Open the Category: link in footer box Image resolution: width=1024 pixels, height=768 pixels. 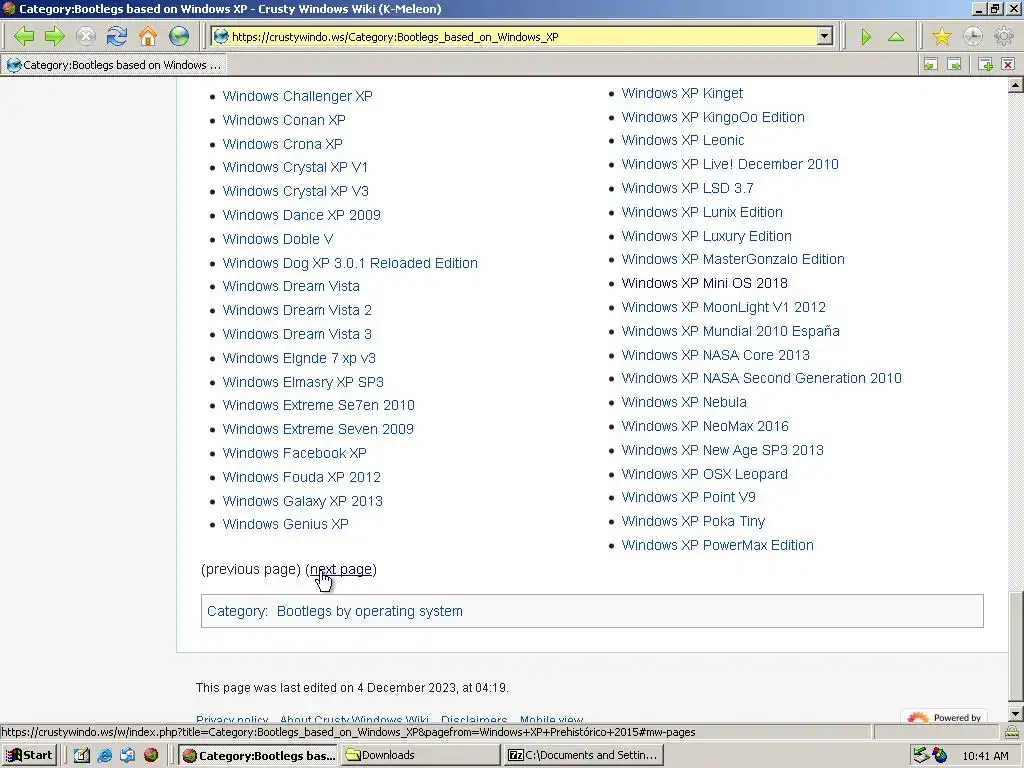236,611
